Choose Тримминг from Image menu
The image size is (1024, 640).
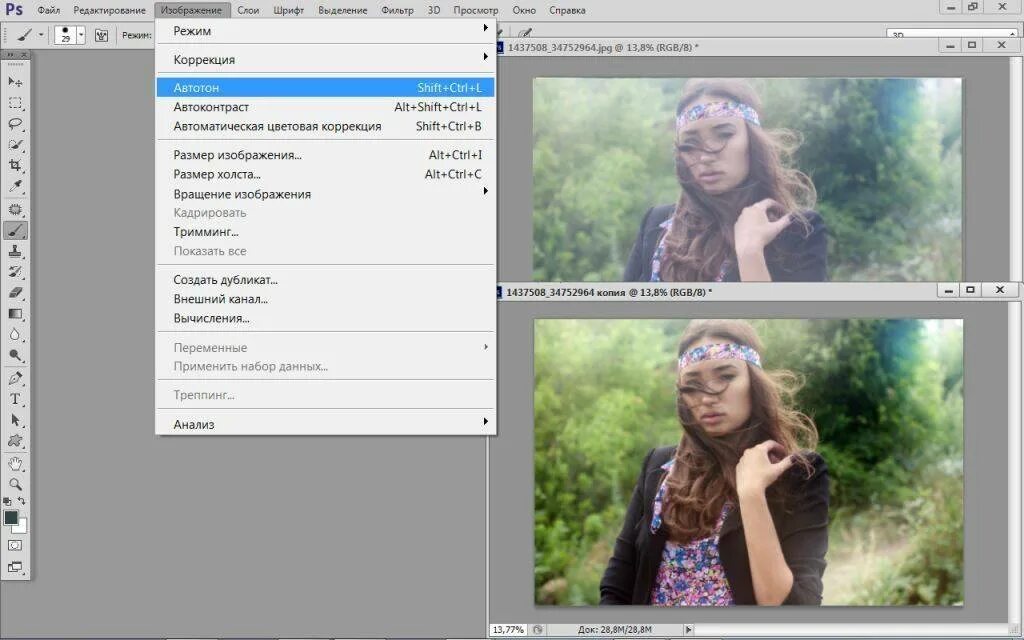click(x=325, y=232)
